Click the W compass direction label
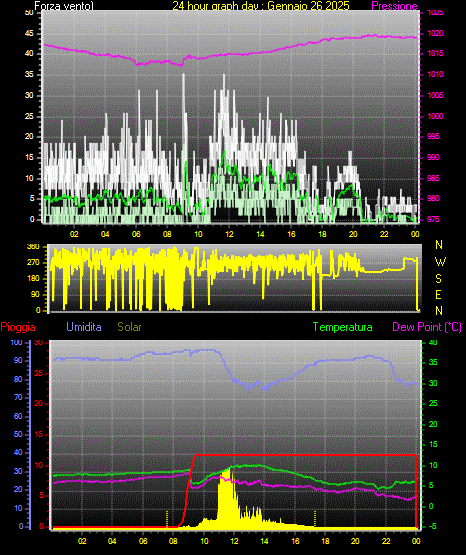Viewport: 466px width, 555px height. pyautogui.click(x=440, y=262)
